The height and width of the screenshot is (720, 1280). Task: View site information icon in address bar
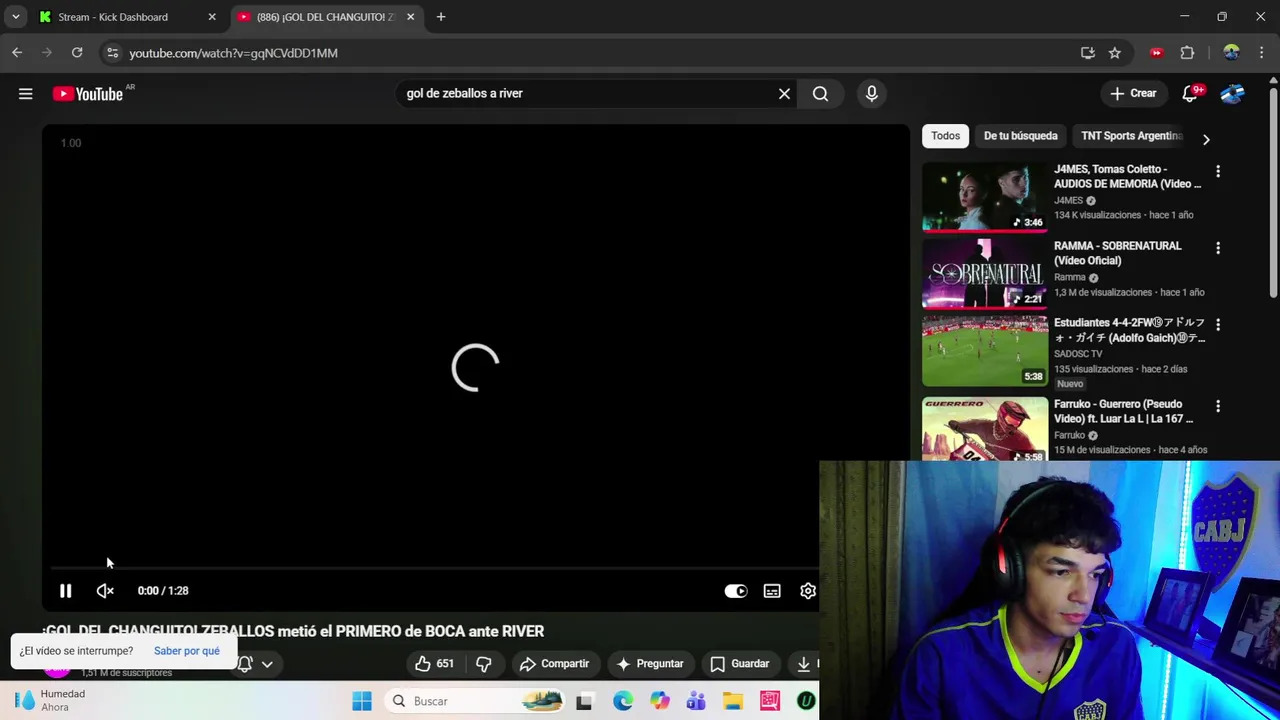[112, 53]
